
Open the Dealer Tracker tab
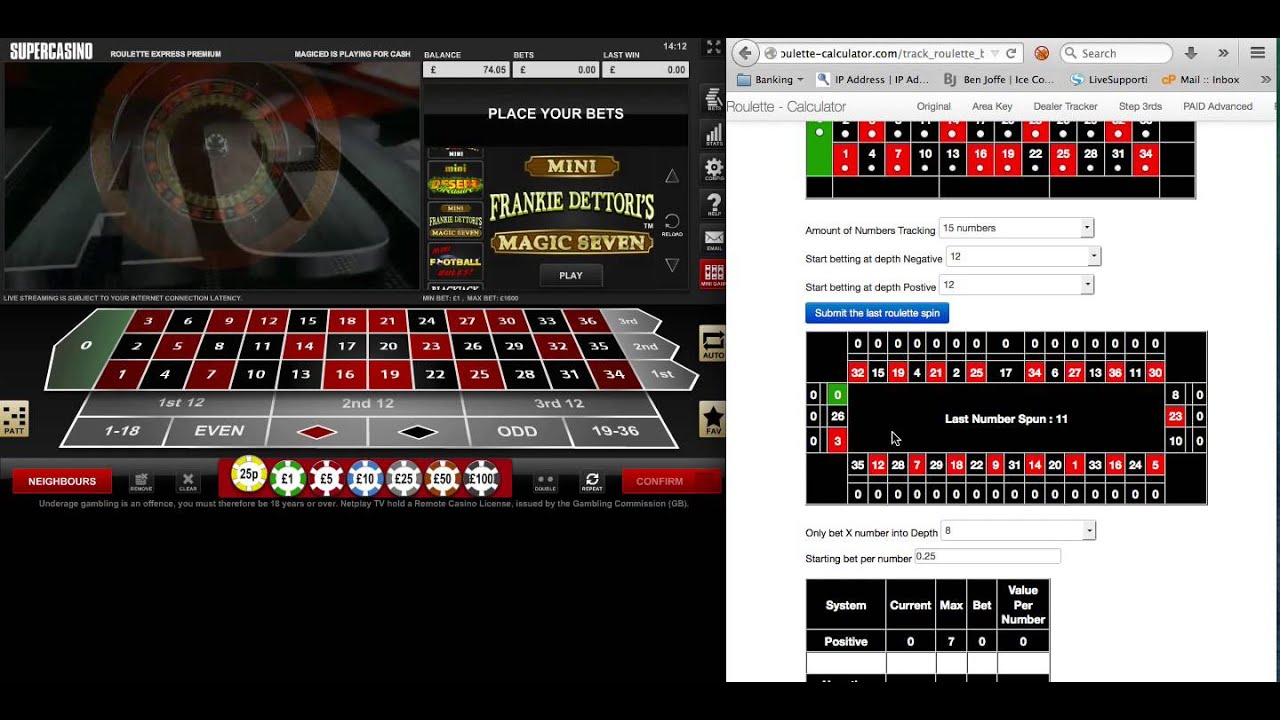(x=1065, y=106)
